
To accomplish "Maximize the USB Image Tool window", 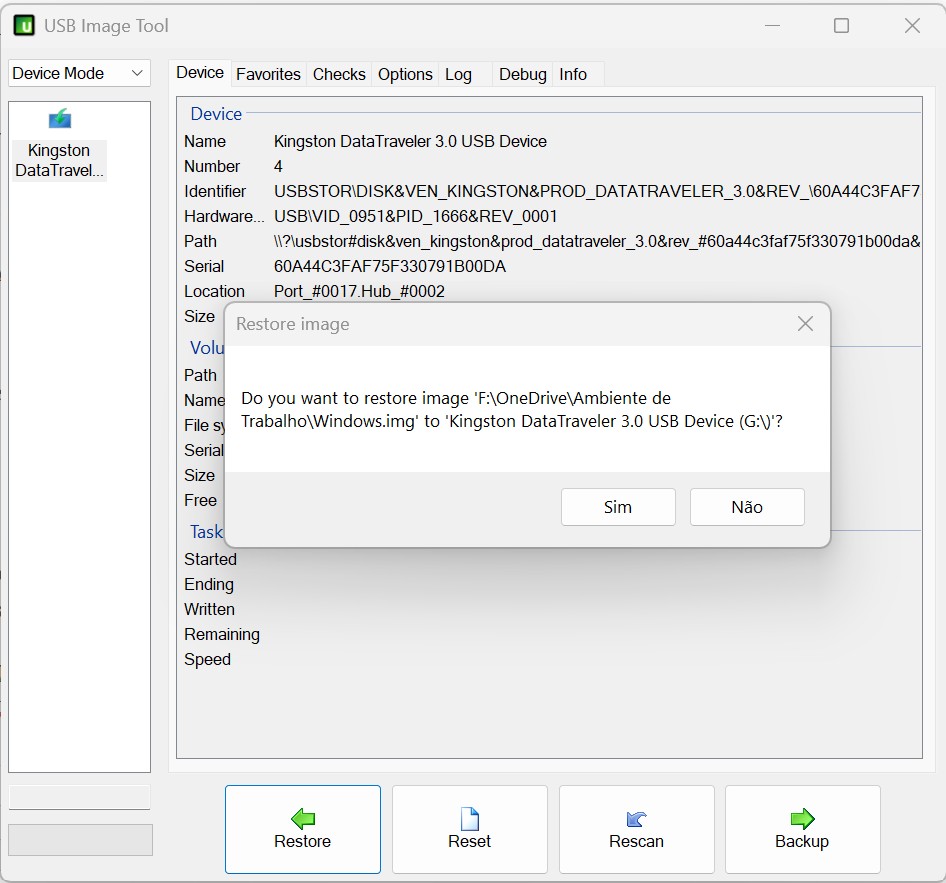I will click(841, 26).
